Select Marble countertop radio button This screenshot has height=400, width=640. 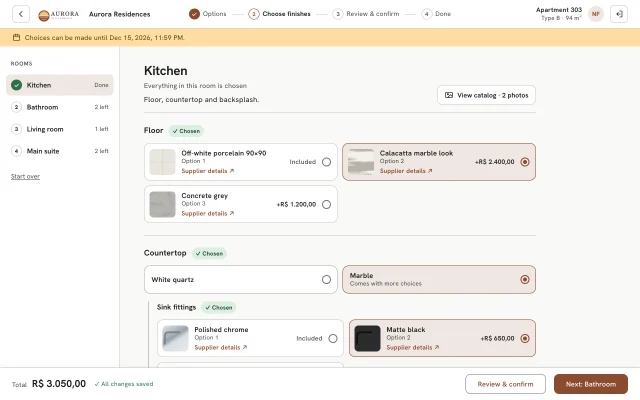(525, 280)
